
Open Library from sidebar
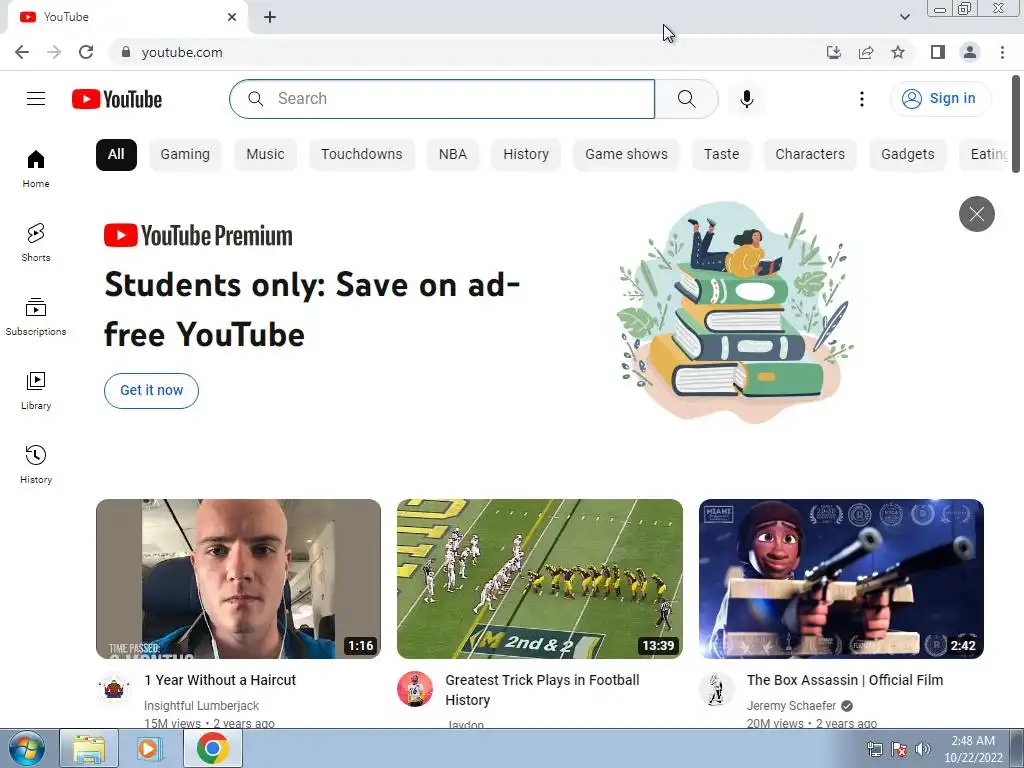pos(36,390)
